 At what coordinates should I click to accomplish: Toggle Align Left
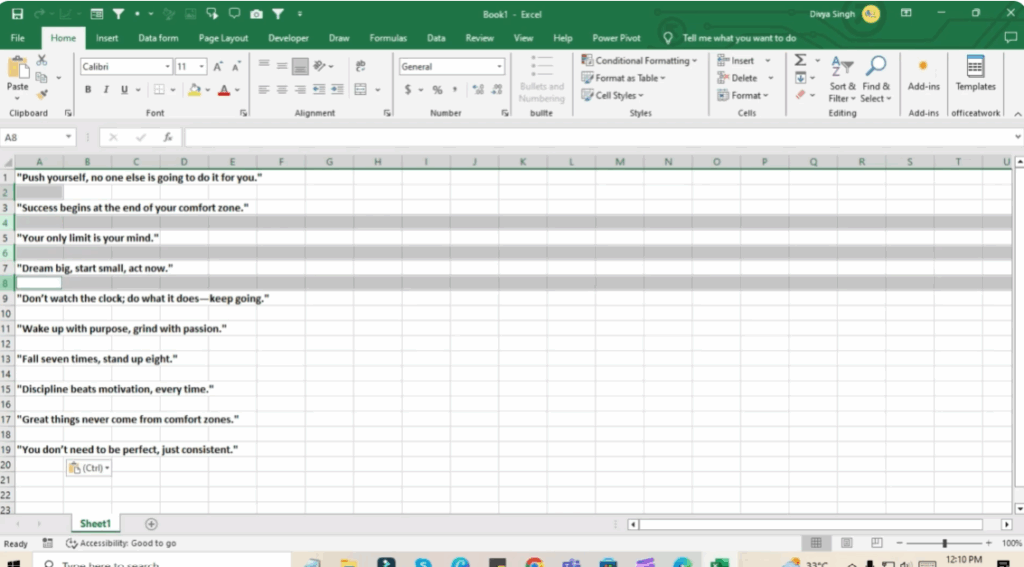click(264, 89)
